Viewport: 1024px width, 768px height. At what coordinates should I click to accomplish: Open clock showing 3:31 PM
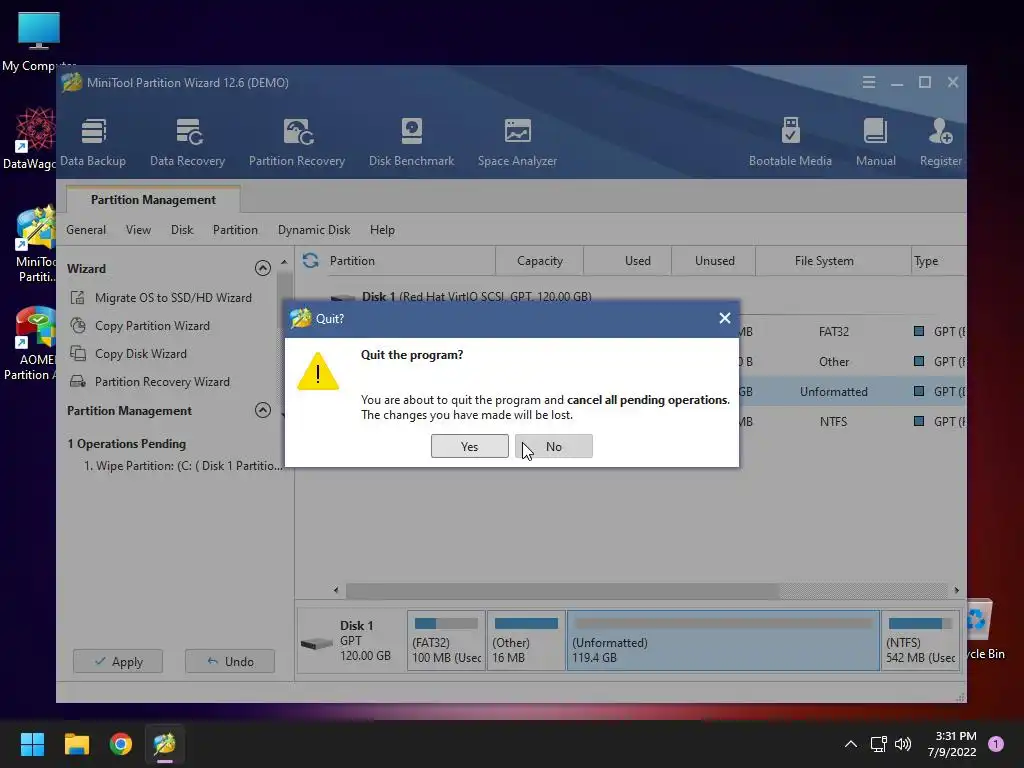(x=952, y=744)
